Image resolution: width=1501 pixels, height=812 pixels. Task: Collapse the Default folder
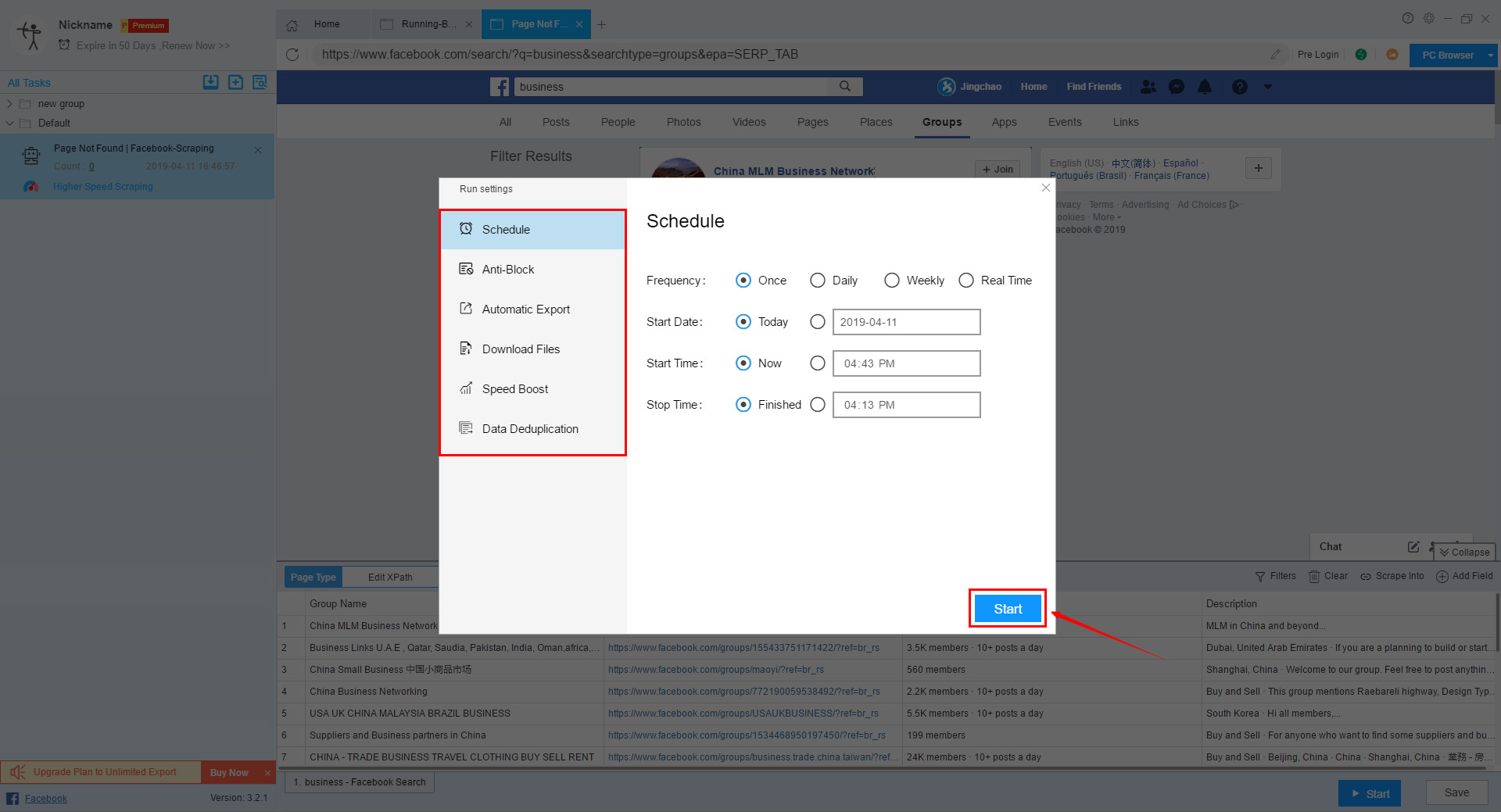click(x=9, y=123)
